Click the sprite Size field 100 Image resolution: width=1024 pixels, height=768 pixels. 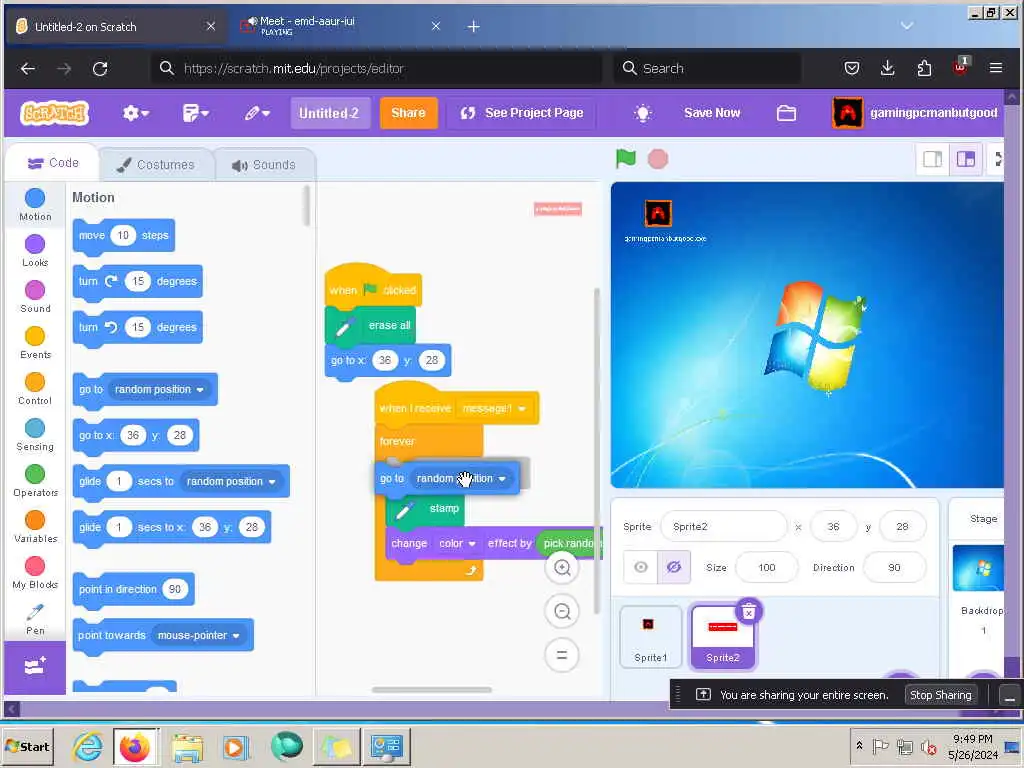click(x=767, y=568)
